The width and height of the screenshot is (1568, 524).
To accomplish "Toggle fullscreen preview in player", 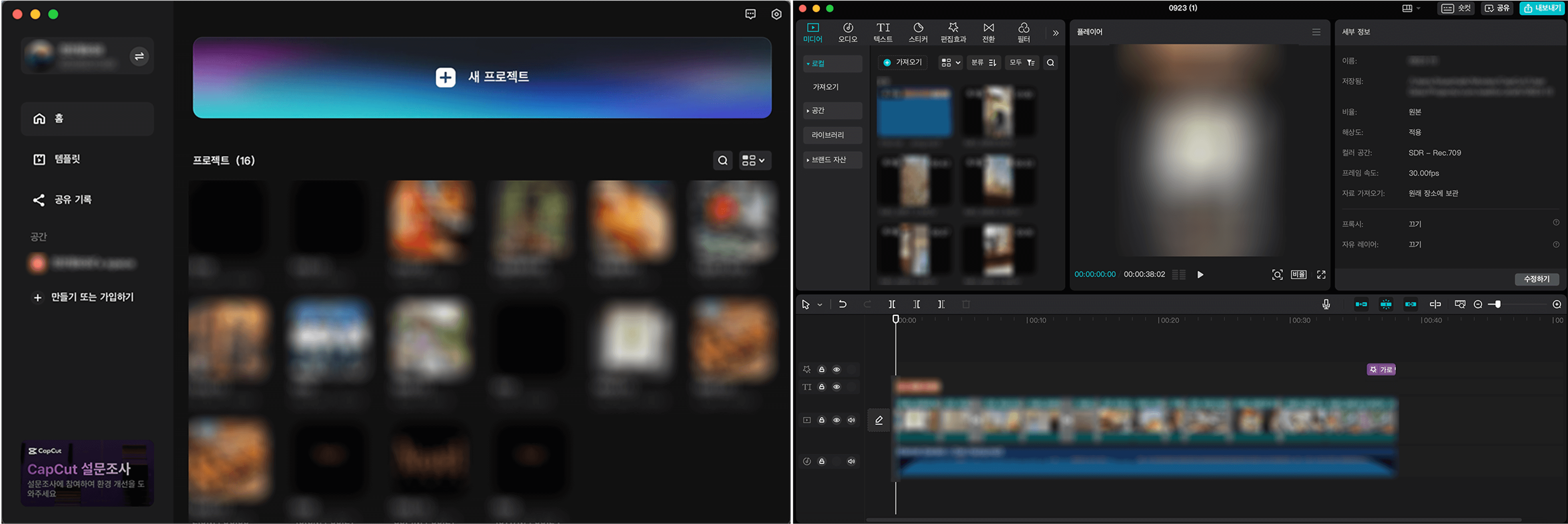I will 1321,274.
